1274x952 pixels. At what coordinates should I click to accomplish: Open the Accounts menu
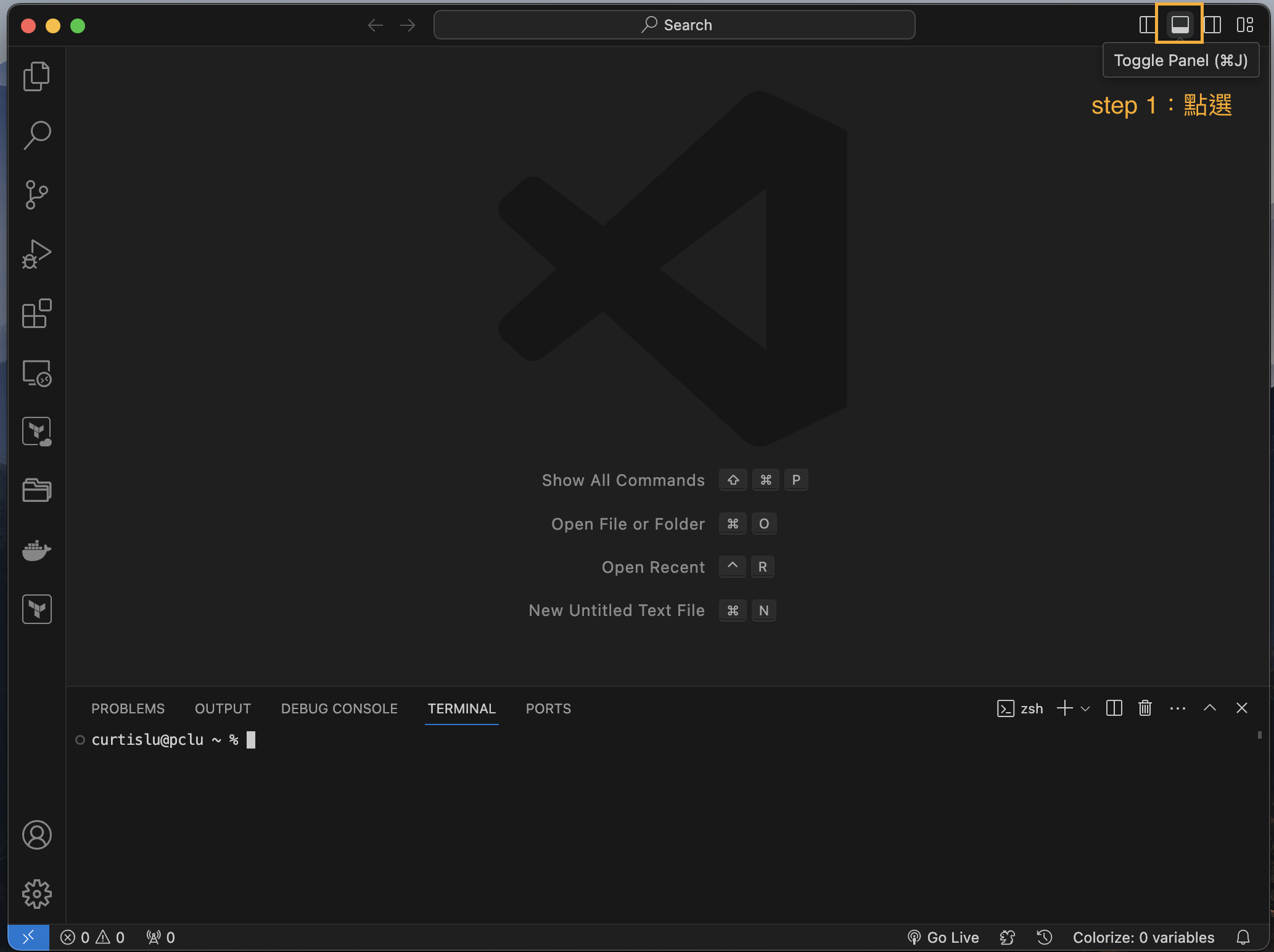(x=36, y=835)
